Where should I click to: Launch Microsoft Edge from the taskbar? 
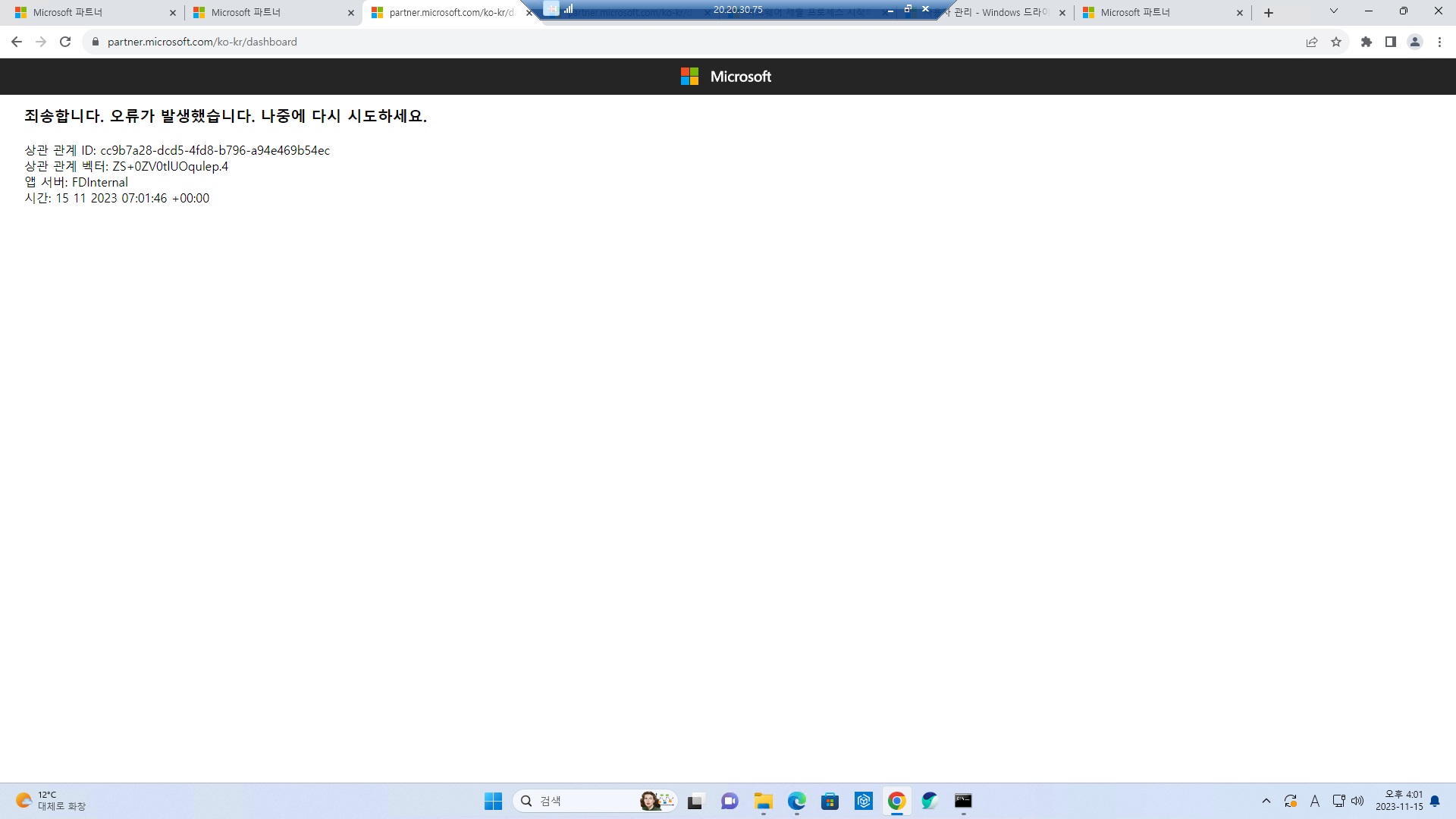click(x=796, y=801)
